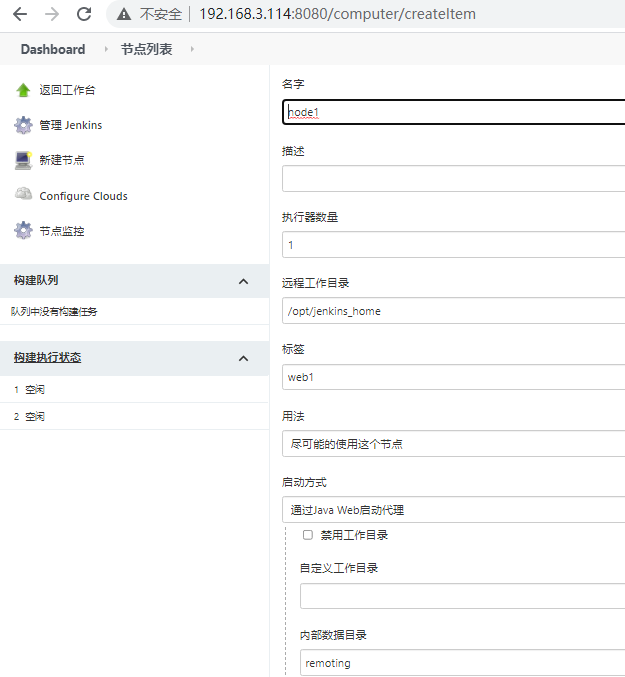
Task: Collapse the 构建队列 panel
Action: click(x=243, y=282)
